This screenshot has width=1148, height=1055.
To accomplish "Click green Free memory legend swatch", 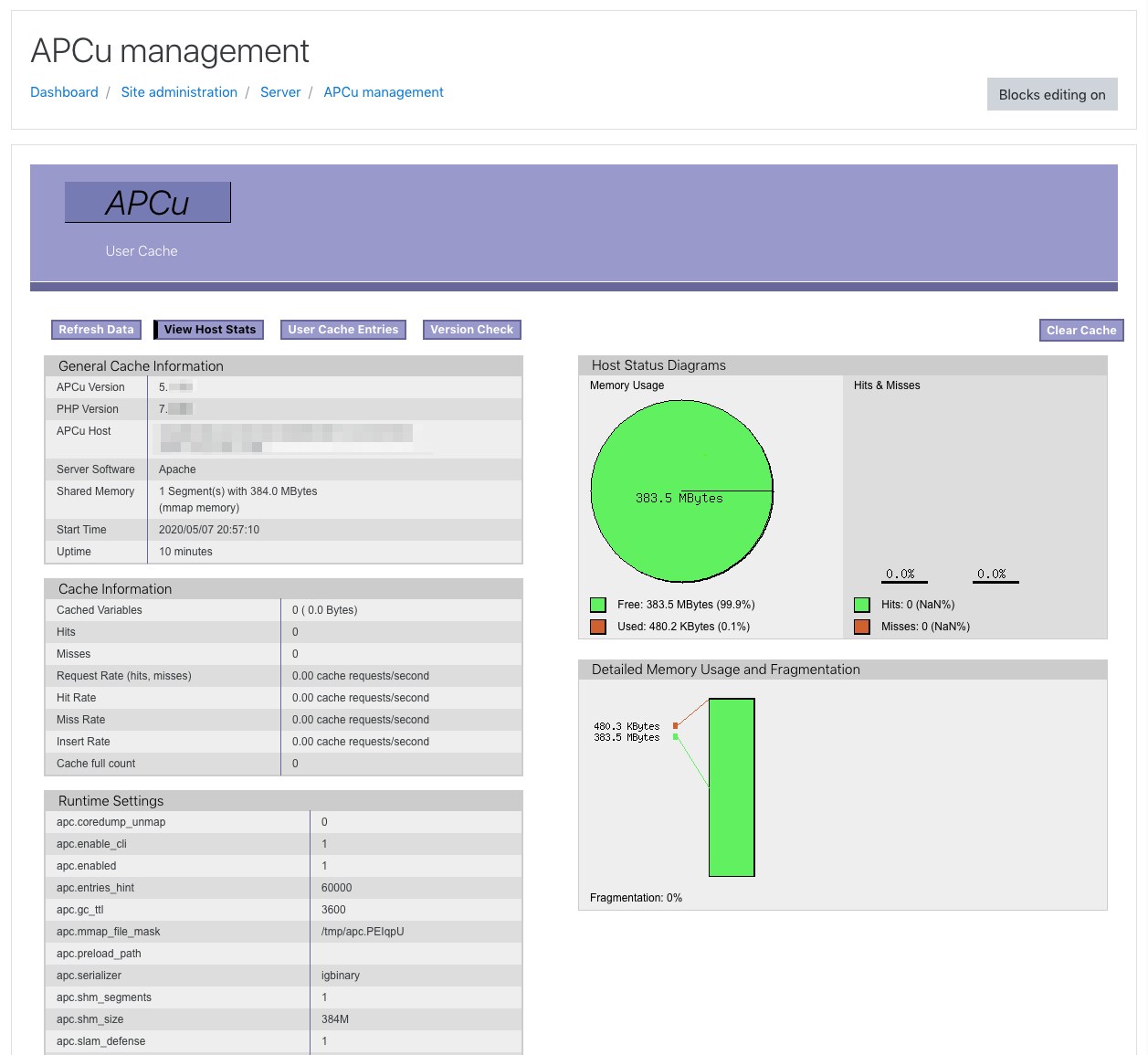I will click(598, 605).
